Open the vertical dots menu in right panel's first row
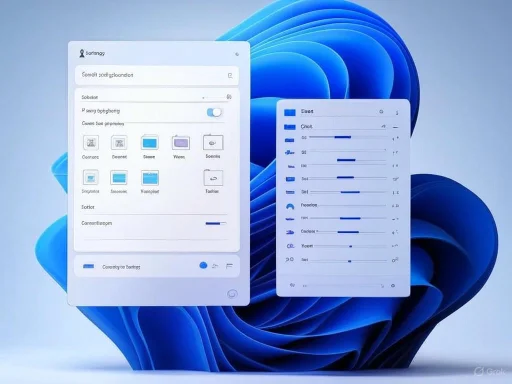Image resolution: width=512 pixels, height=384 pixels. click(397, 113)
